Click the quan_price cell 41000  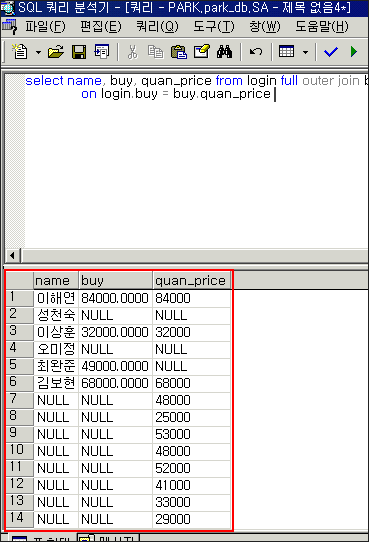coord(192,485)
